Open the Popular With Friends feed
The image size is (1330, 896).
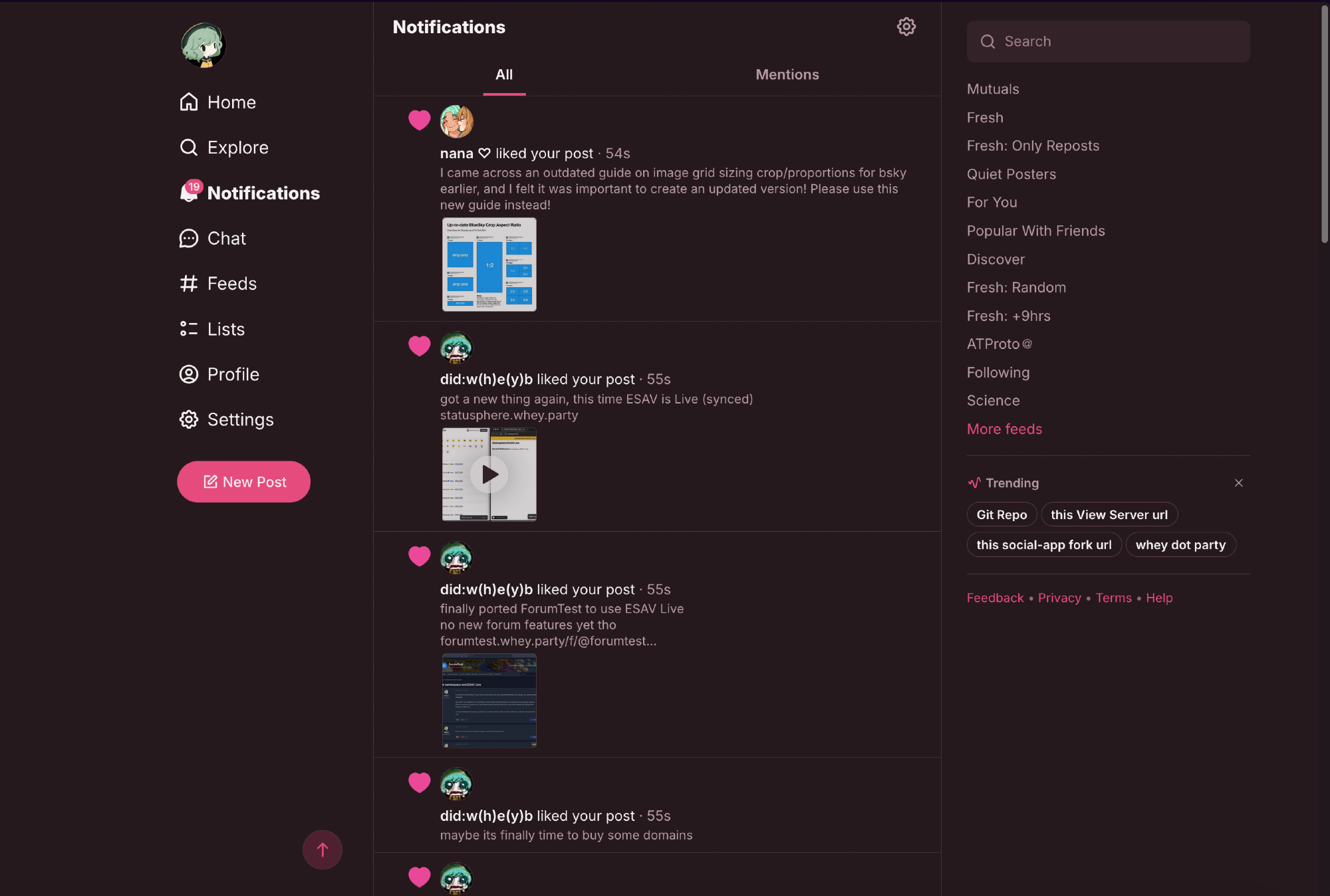click(1035, 231)
